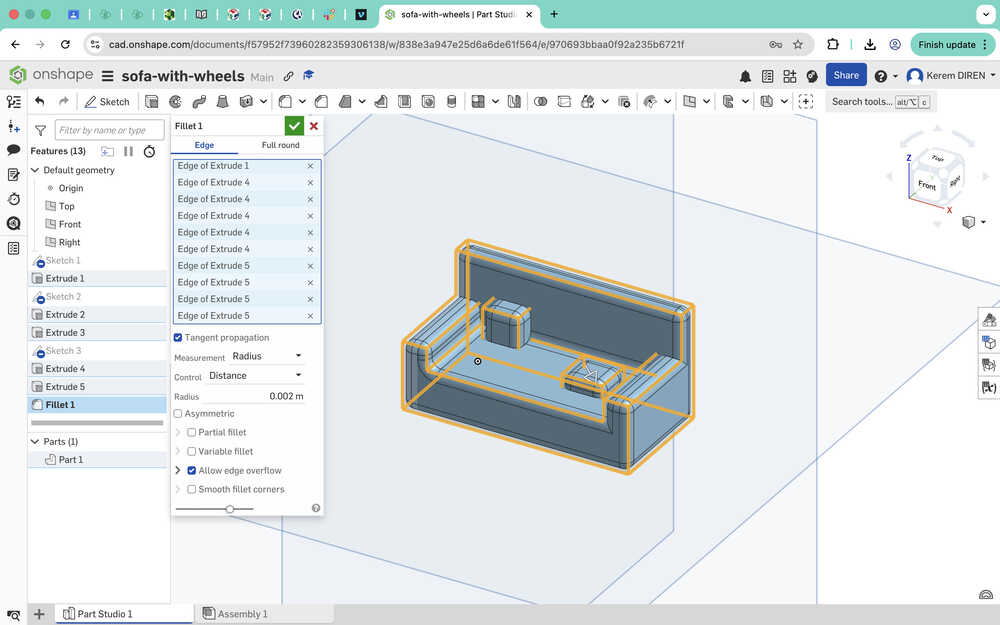
Task: Click the rollback bar pause icon
Action: point(128,151)
